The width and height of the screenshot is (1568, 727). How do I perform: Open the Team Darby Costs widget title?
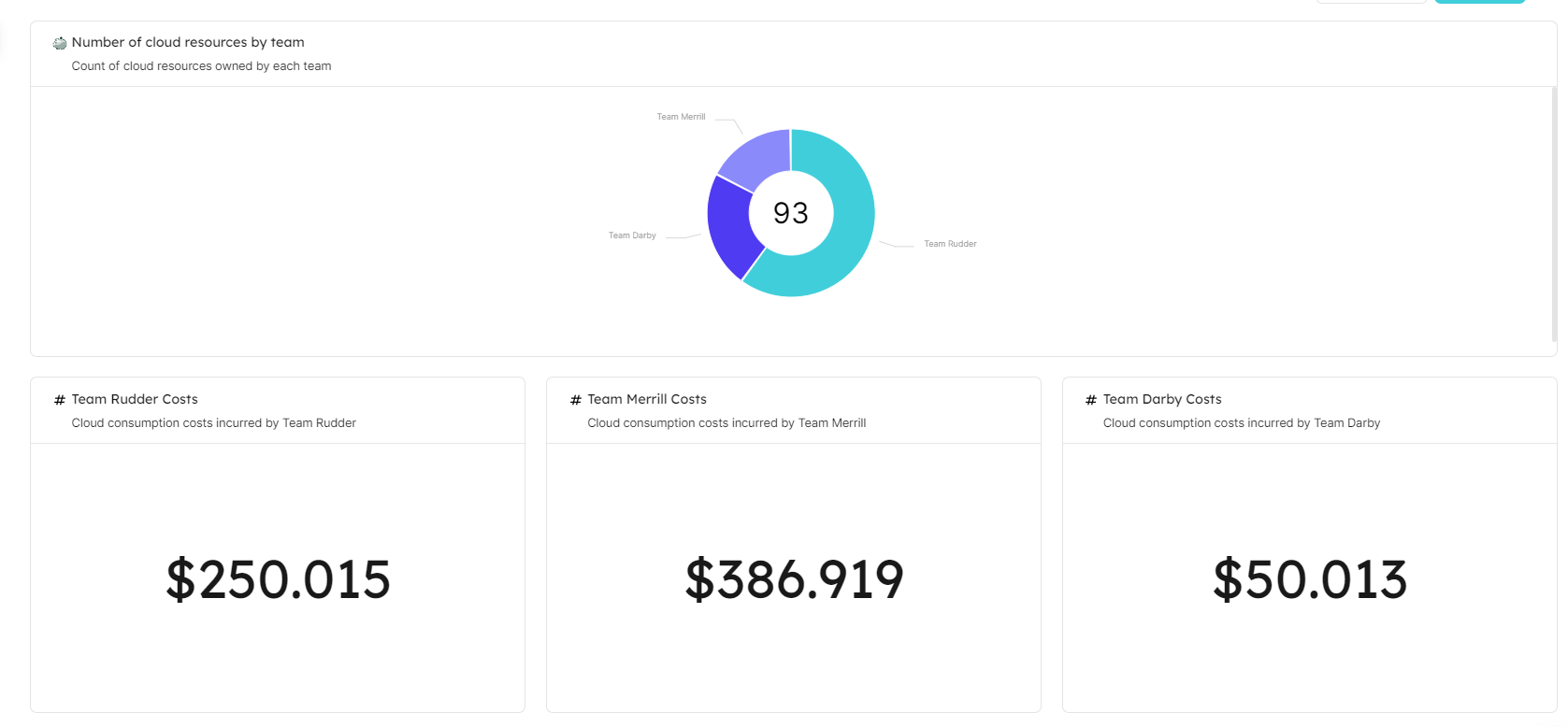pyautogui.click(x=1162, y=399)
